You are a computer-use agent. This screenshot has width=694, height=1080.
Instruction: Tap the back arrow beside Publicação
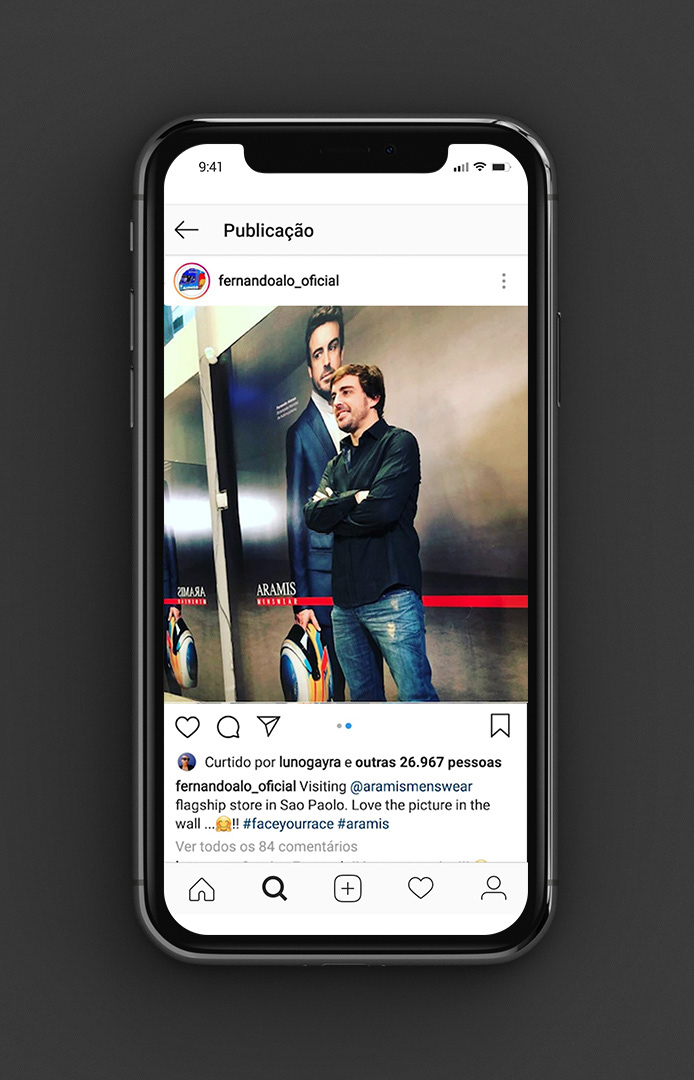point(187,230)
